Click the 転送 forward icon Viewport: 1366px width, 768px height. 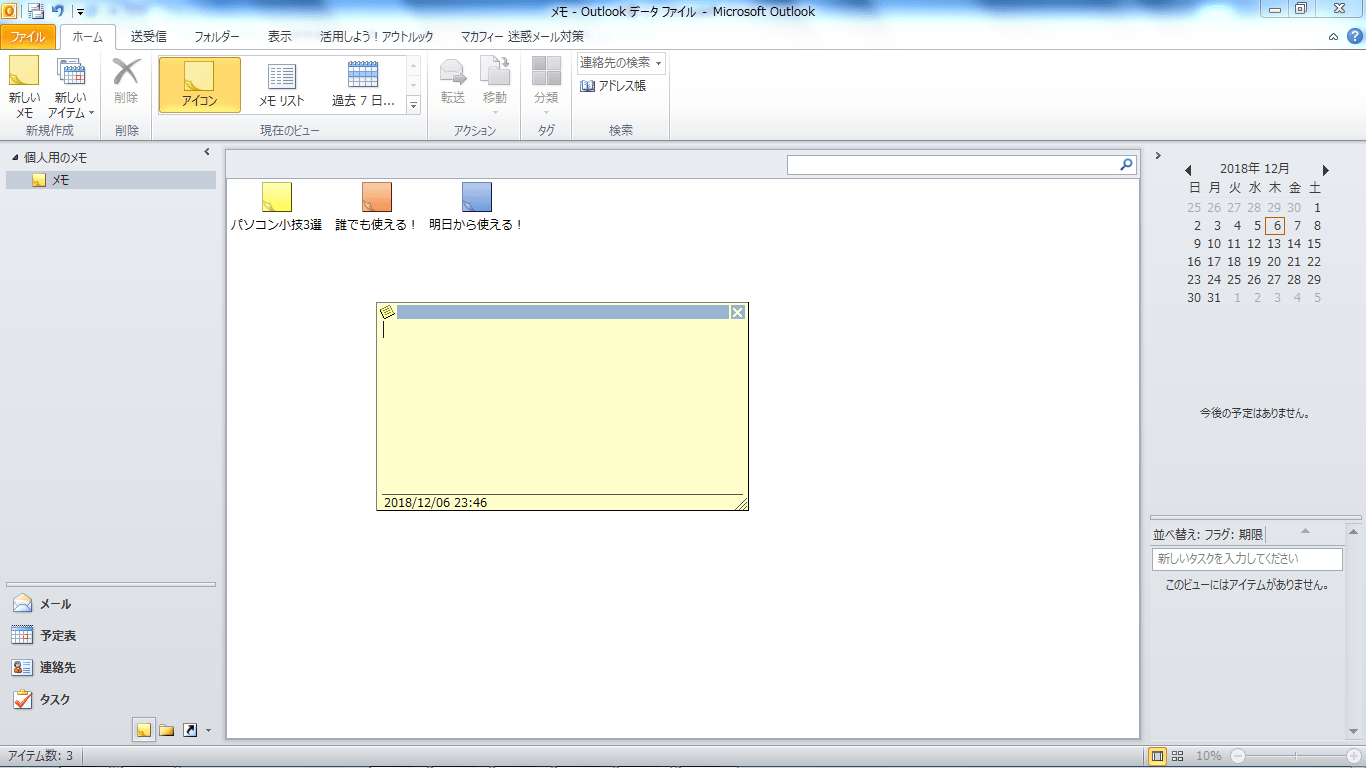click(453, 82)
